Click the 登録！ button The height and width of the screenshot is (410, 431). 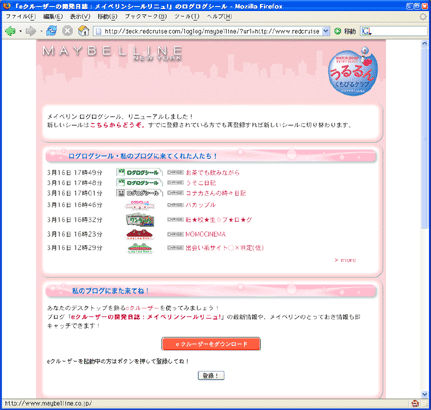point(211,376)
